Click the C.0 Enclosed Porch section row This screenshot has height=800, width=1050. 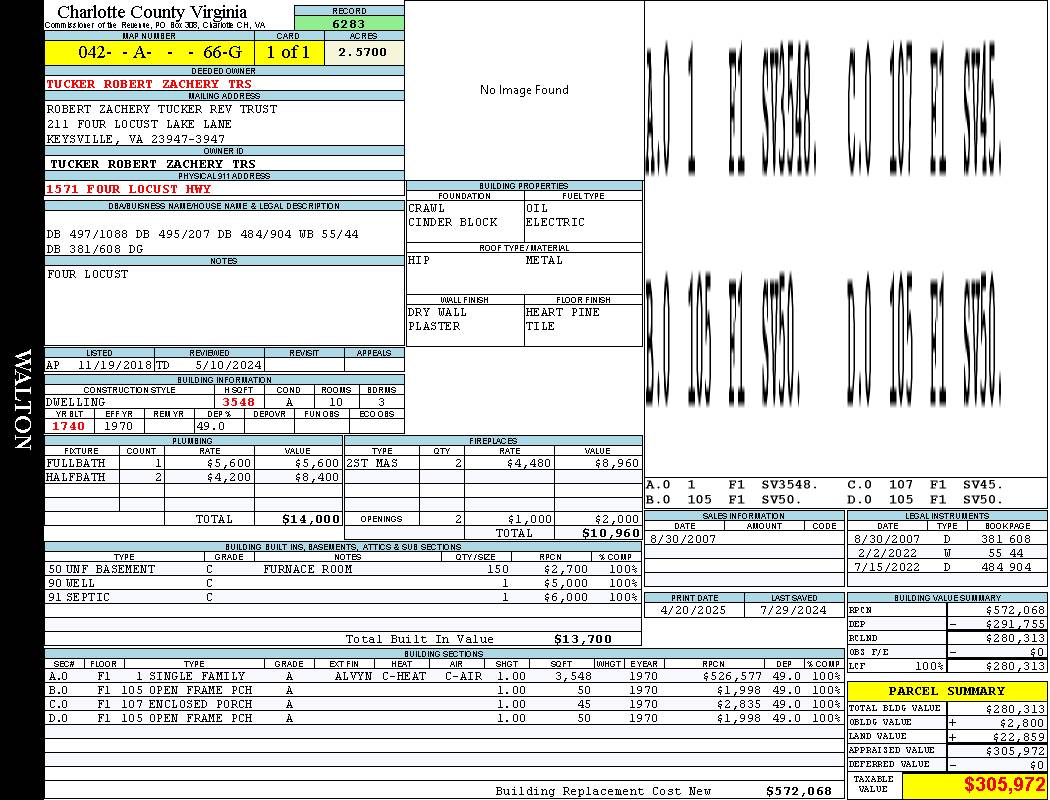[445, 704]
